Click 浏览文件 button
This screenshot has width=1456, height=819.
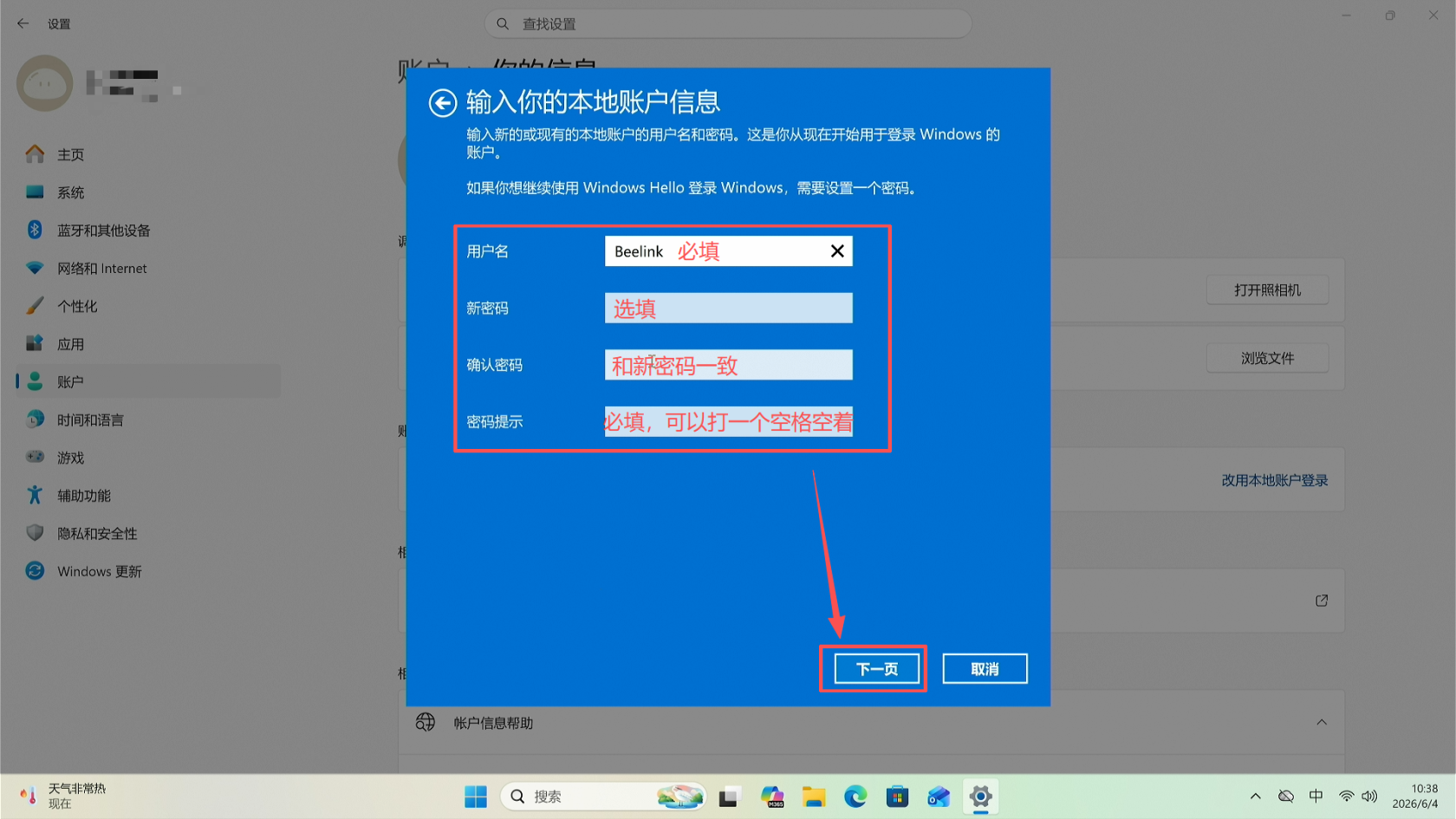click(1267, 358)
